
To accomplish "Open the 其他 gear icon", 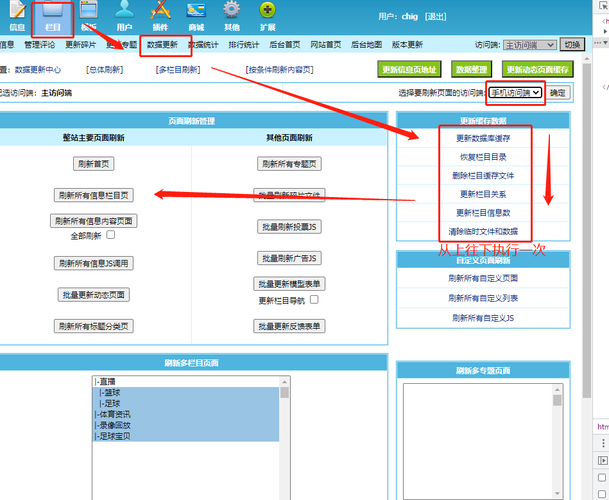I will [x=232, y=16].
